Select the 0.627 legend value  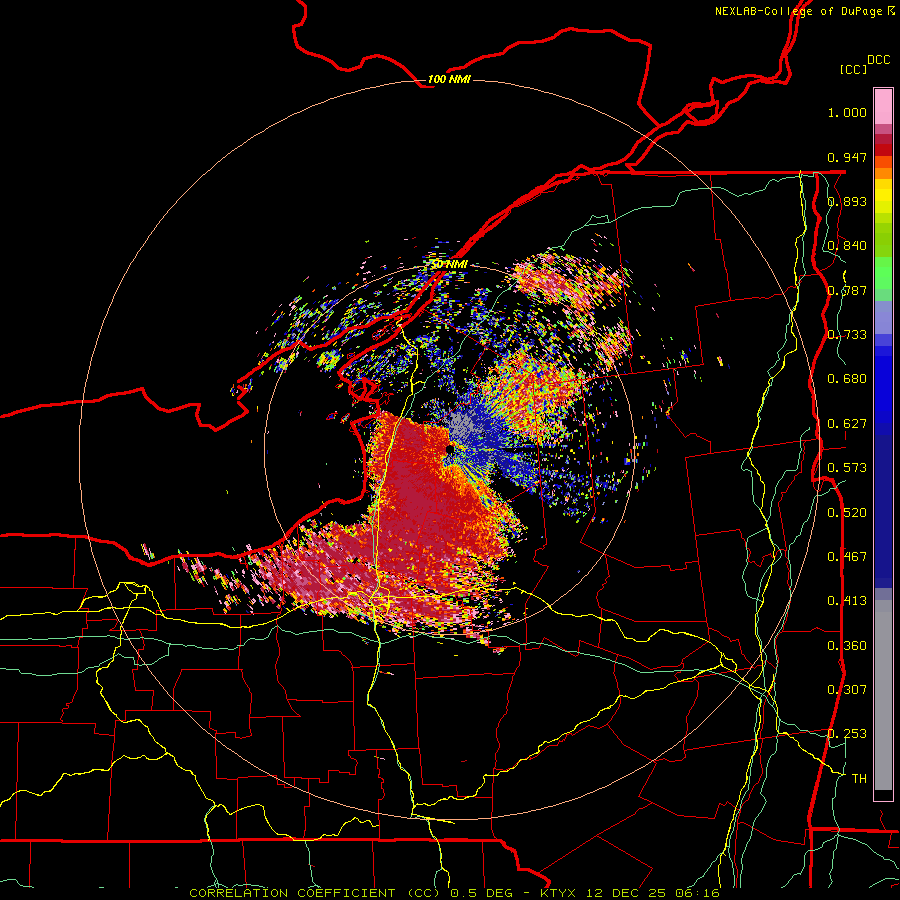(847, 424)
